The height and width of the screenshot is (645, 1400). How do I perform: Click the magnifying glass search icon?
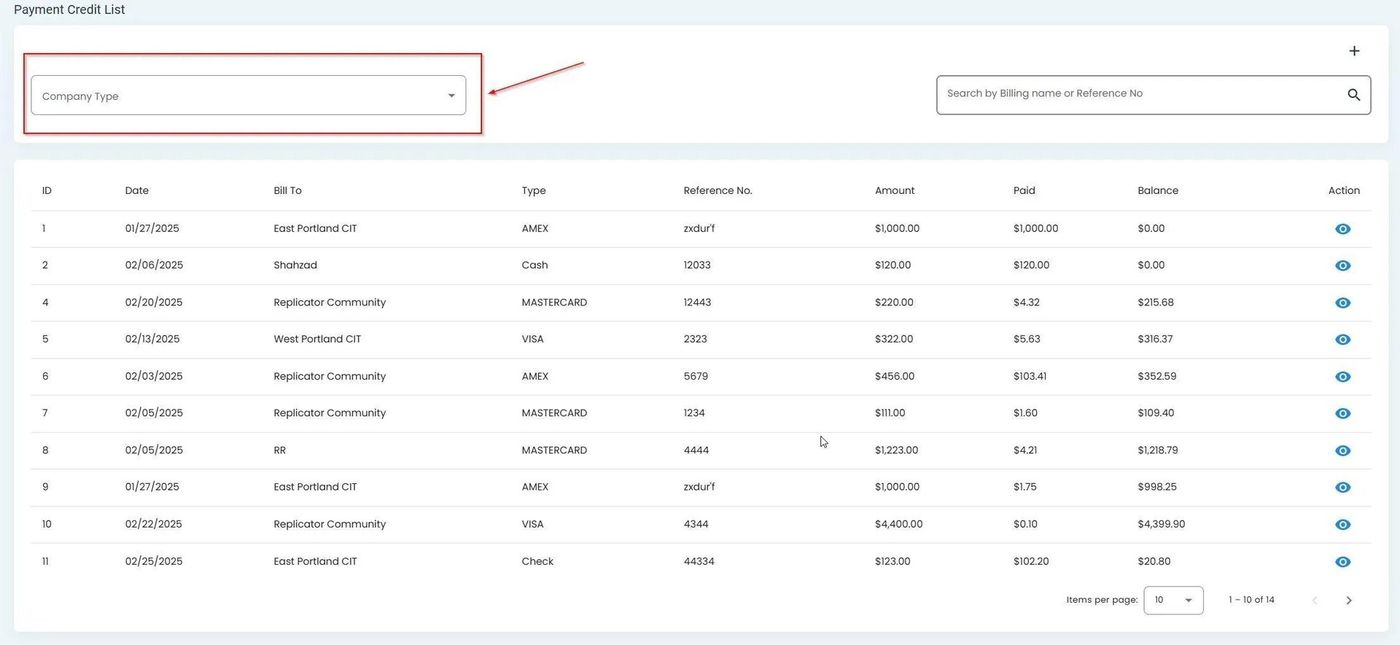[x=1352, y=93]
